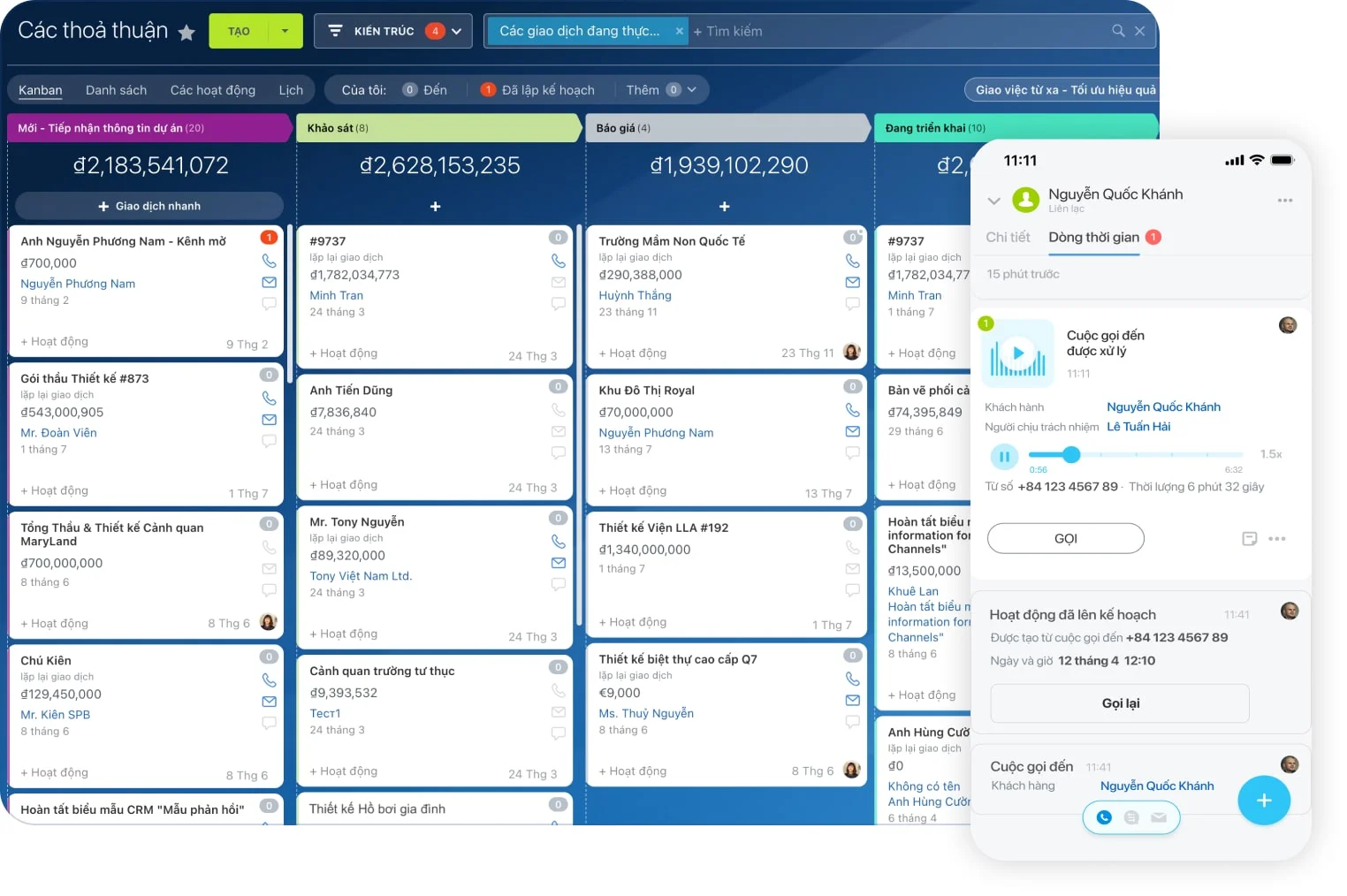The height and width of the screenshot is (896, 1347).
Task: Click the Gọi lại button
Action: 1119,703
